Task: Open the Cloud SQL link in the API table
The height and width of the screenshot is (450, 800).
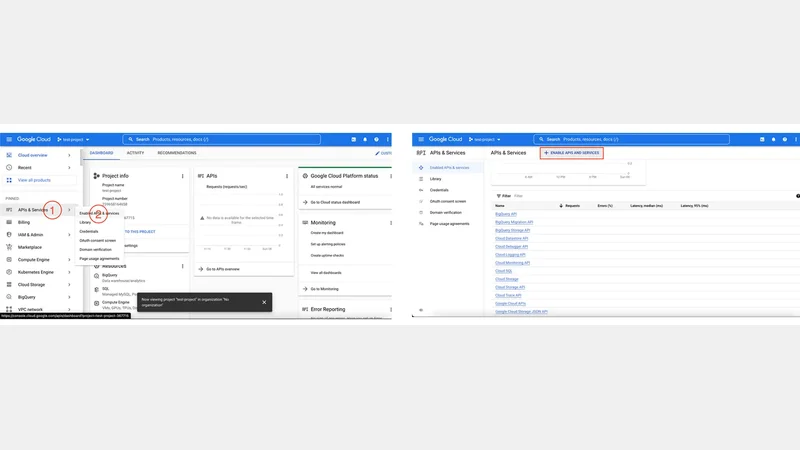Action: click(504, 271)
